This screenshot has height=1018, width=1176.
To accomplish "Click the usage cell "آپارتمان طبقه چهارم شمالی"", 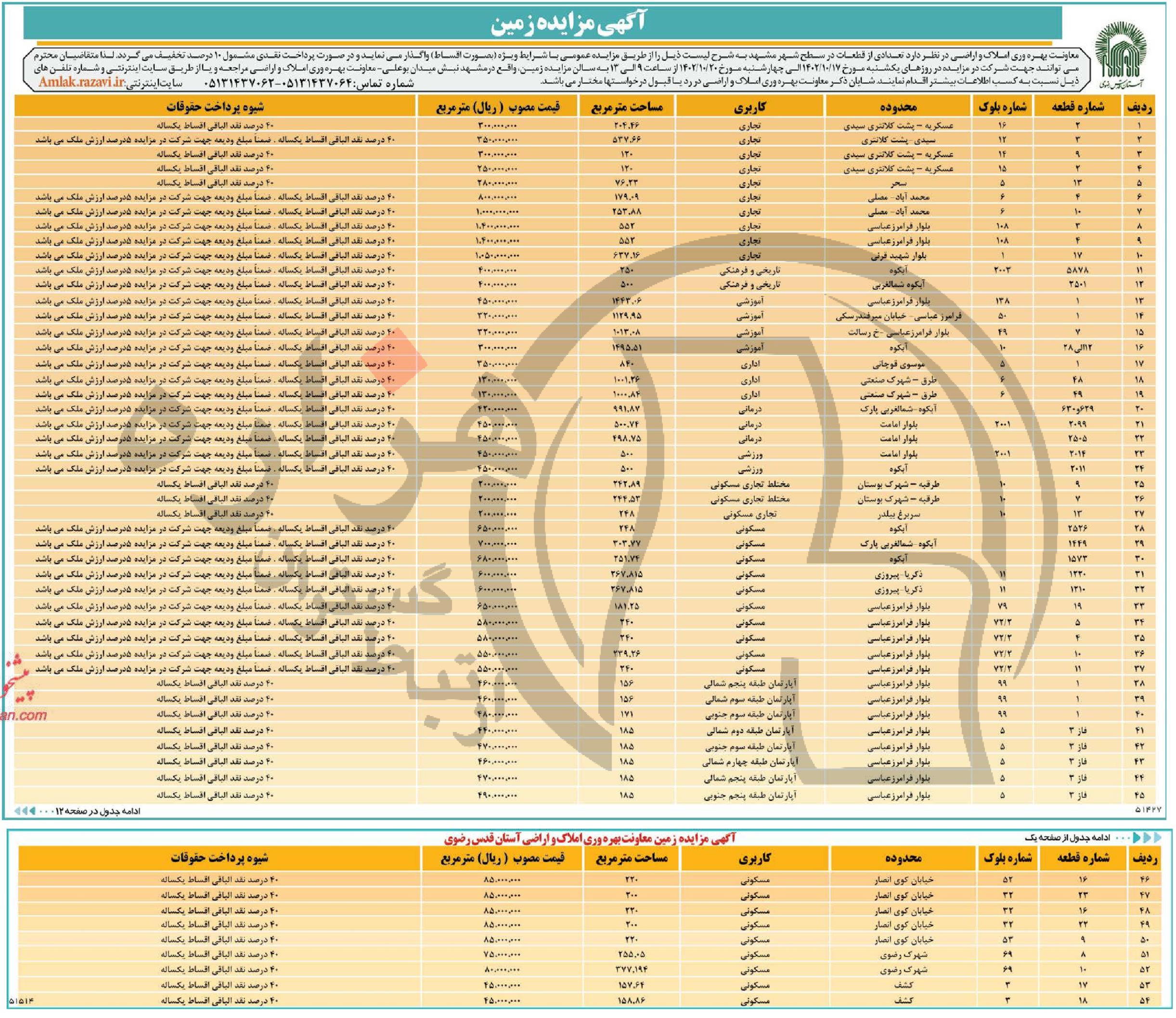I will (x=750, y=762).
